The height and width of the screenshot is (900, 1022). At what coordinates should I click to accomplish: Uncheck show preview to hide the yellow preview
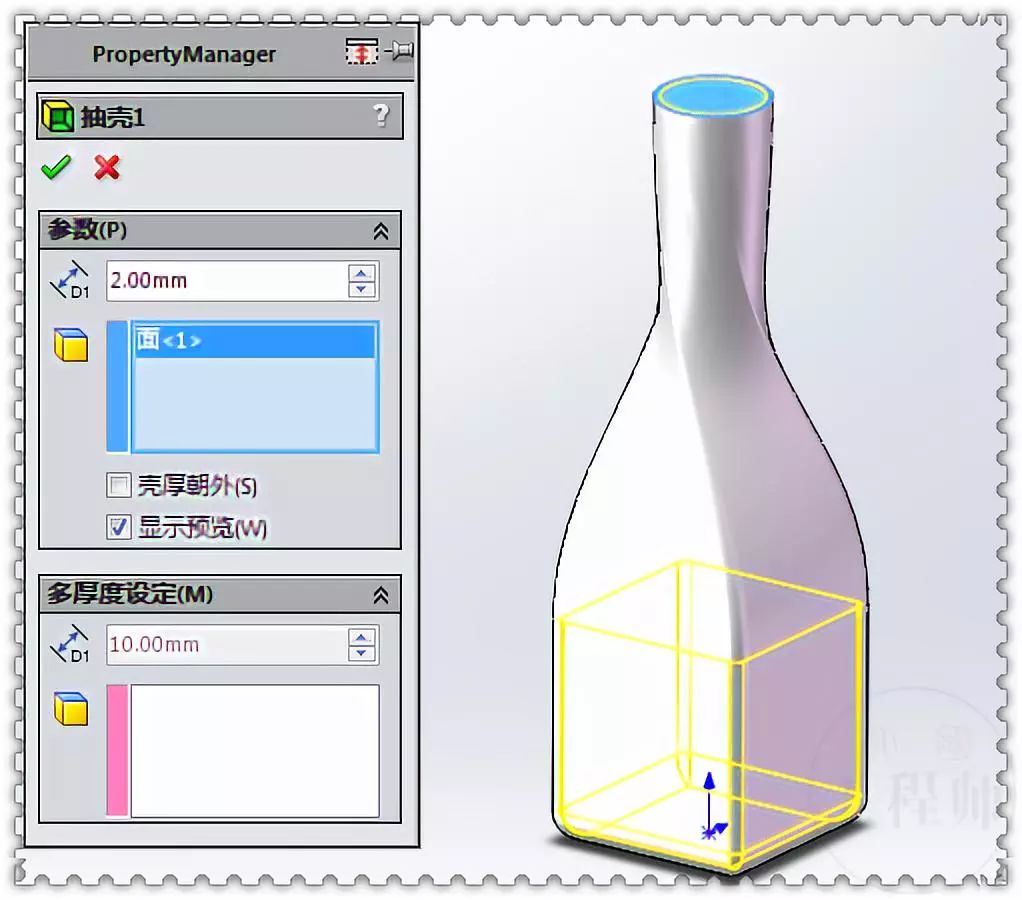pos(117,527)
